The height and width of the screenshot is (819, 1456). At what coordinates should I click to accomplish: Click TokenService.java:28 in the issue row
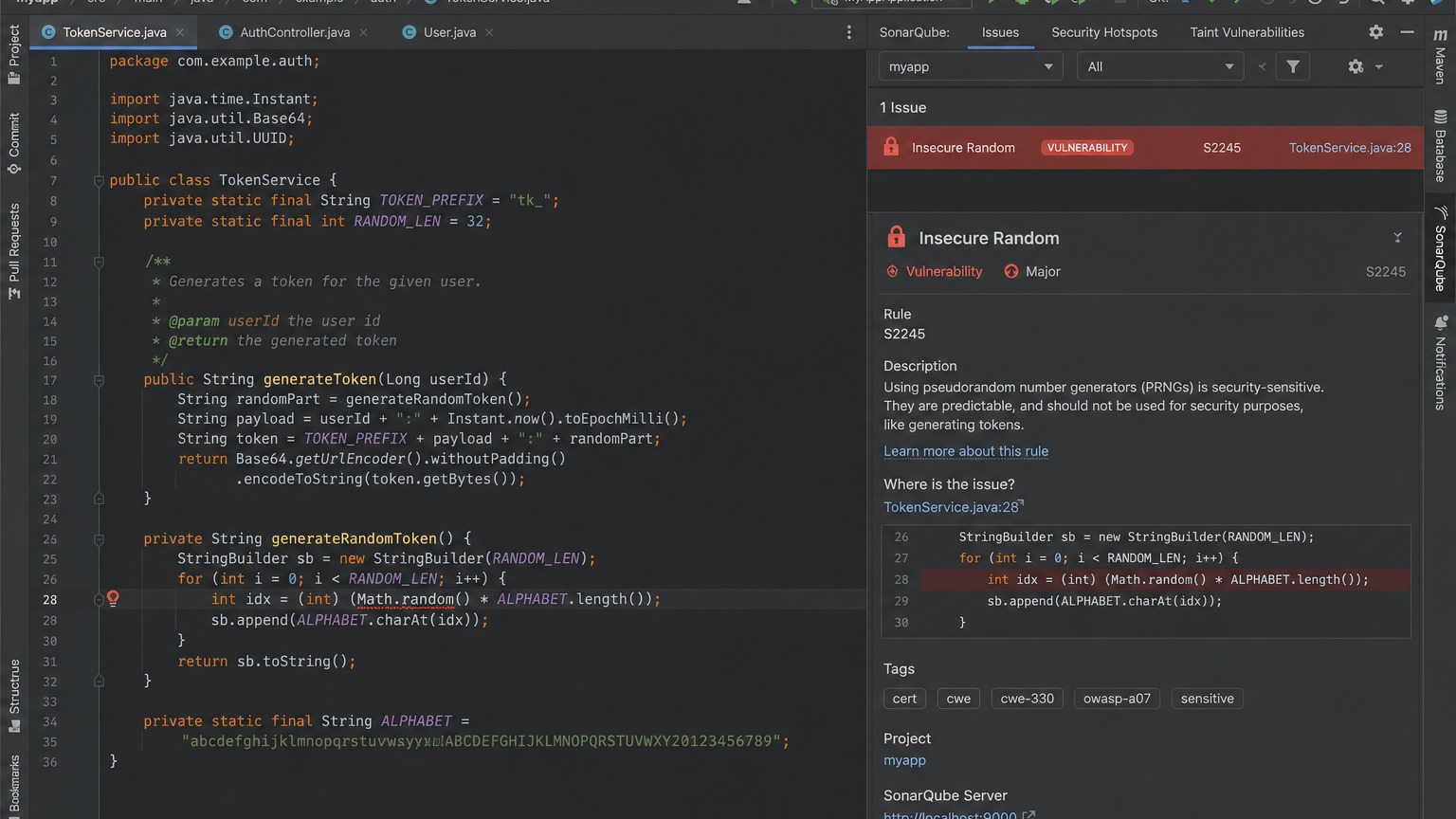click(x=1350, y=147)
